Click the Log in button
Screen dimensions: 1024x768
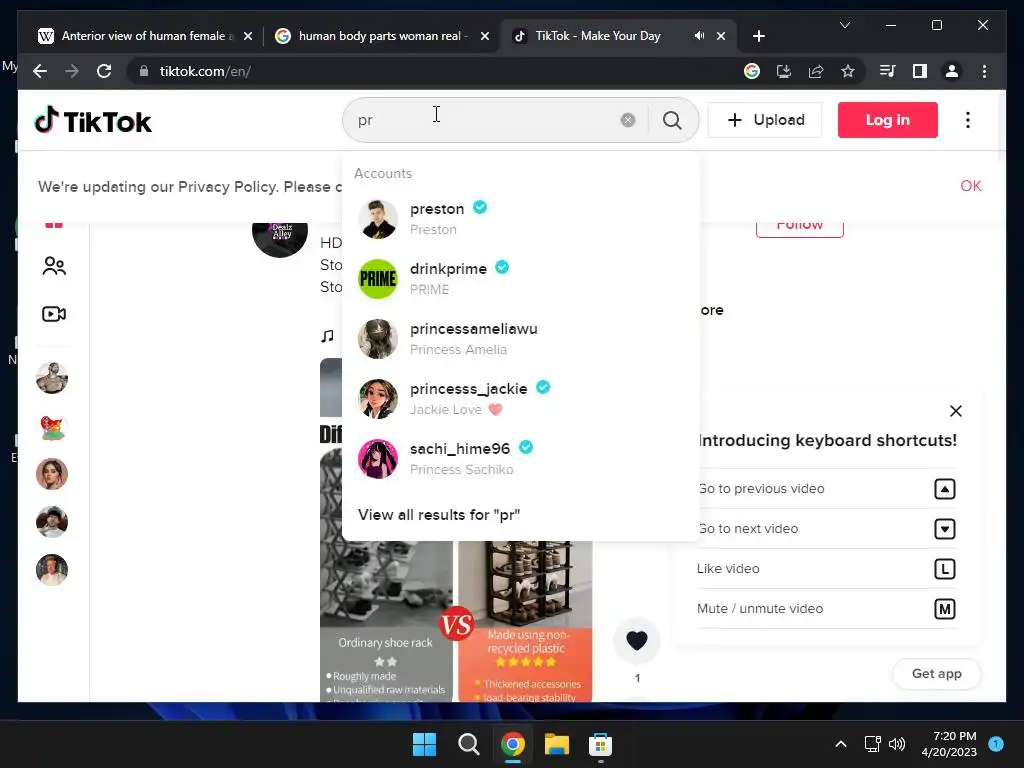click(888, 120)
